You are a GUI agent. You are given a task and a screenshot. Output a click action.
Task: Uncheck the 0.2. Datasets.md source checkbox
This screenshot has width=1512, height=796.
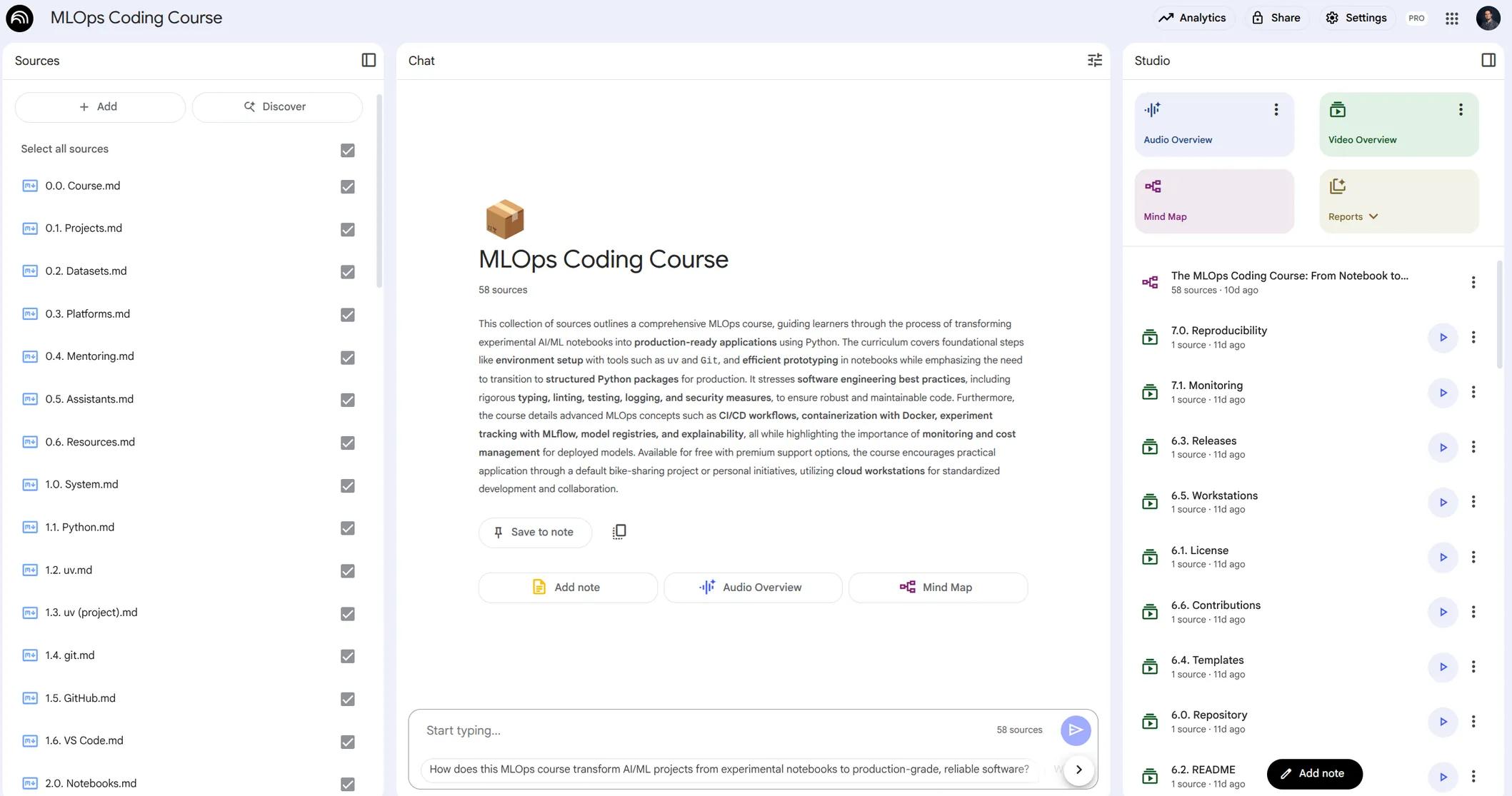click(x=348, y=272)
